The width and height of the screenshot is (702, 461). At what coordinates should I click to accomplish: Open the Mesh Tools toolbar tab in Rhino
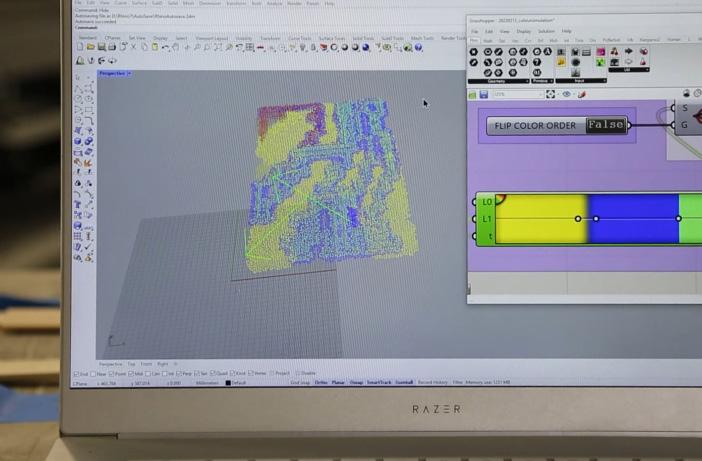[422, 38]
